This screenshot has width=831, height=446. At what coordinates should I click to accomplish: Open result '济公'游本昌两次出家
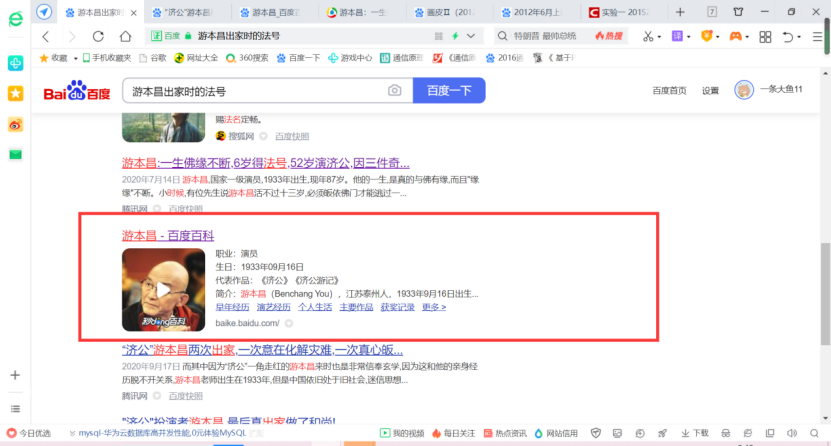click(x=262, y=350)
